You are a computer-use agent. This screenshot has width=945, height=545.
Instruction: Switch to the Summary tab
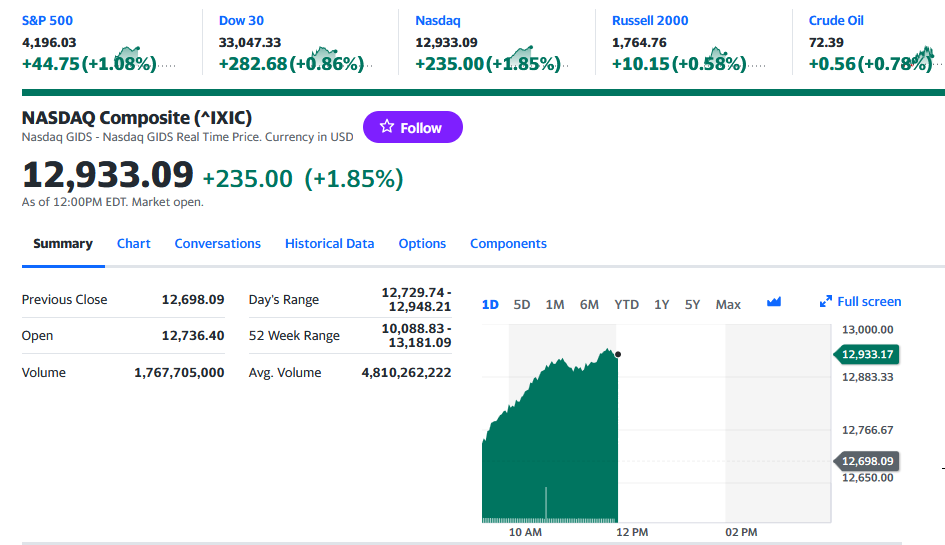(63, 244)
